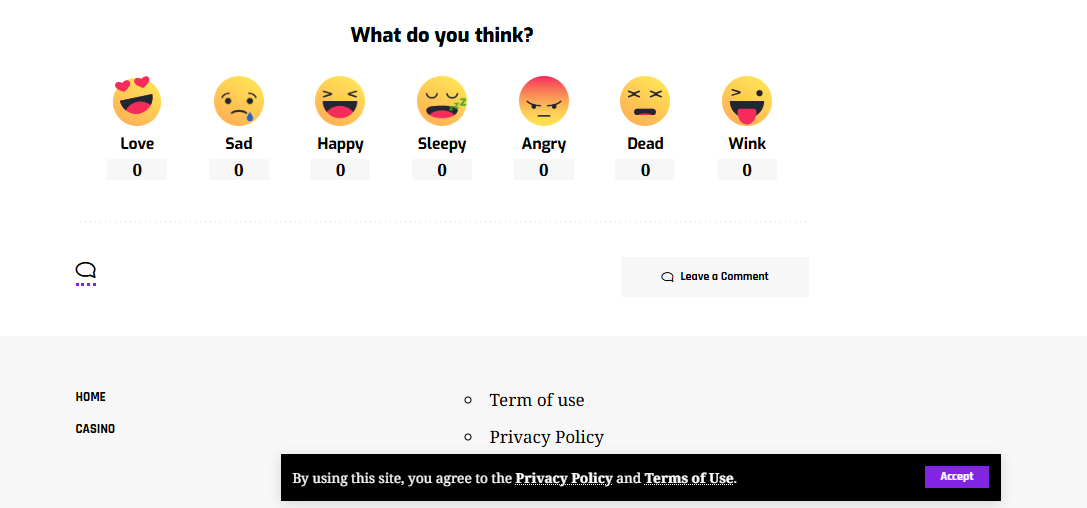The image size is (1087, 508).
Task: Open Privacy Policy link in banner
Action: coord(564,478)
